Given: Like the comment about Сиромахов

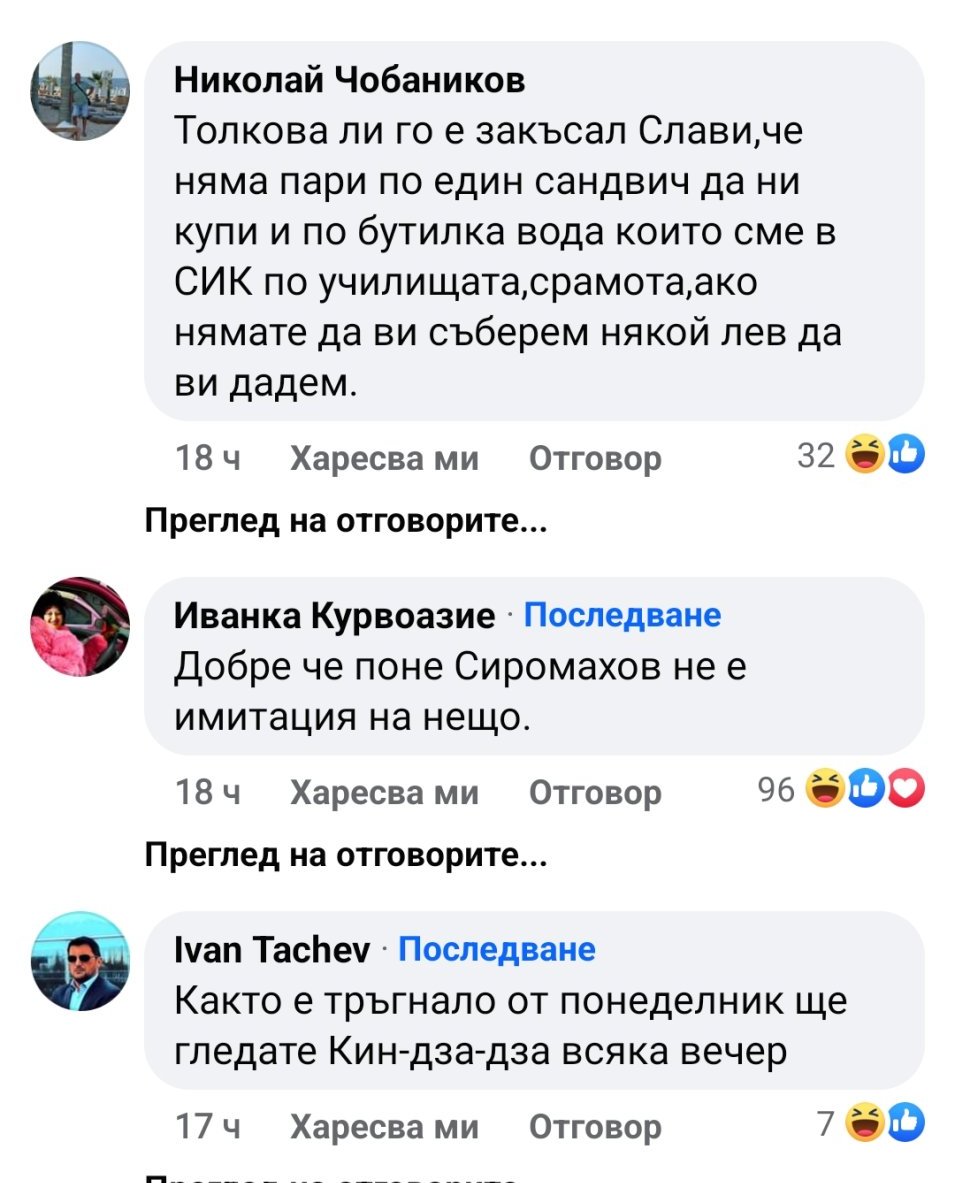Looking at the screenshot, I should [384, 793].
